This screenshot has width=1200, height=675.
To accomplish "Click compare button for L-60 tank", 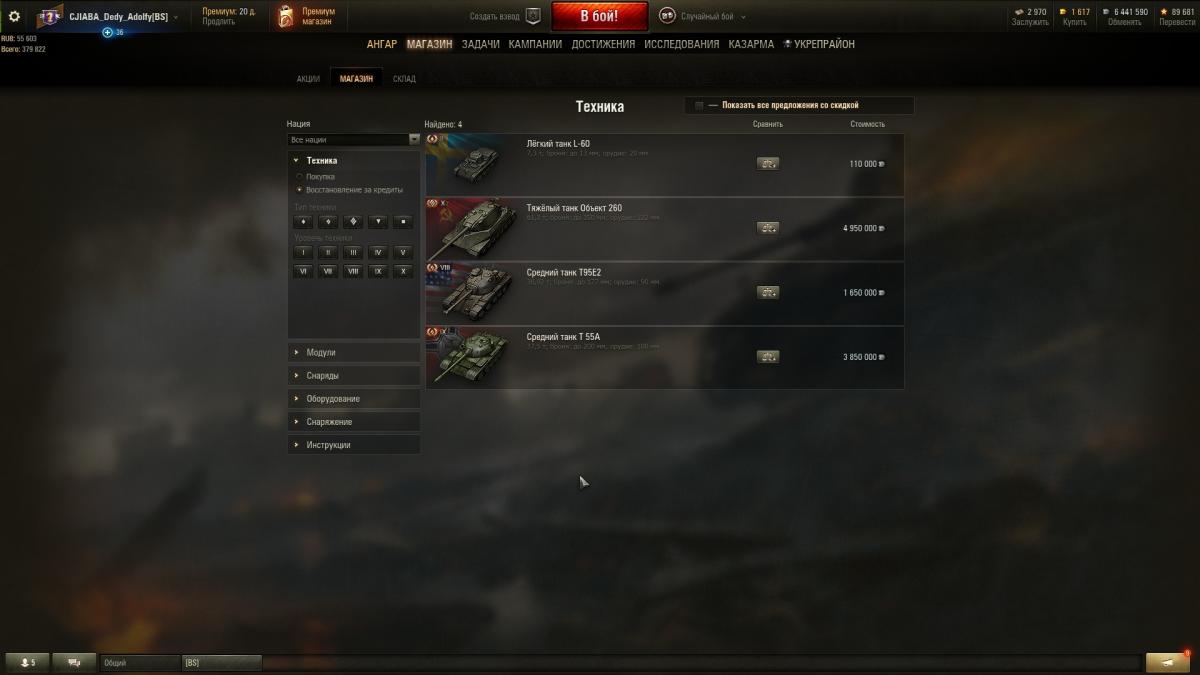I will click(x=768, y=164).
